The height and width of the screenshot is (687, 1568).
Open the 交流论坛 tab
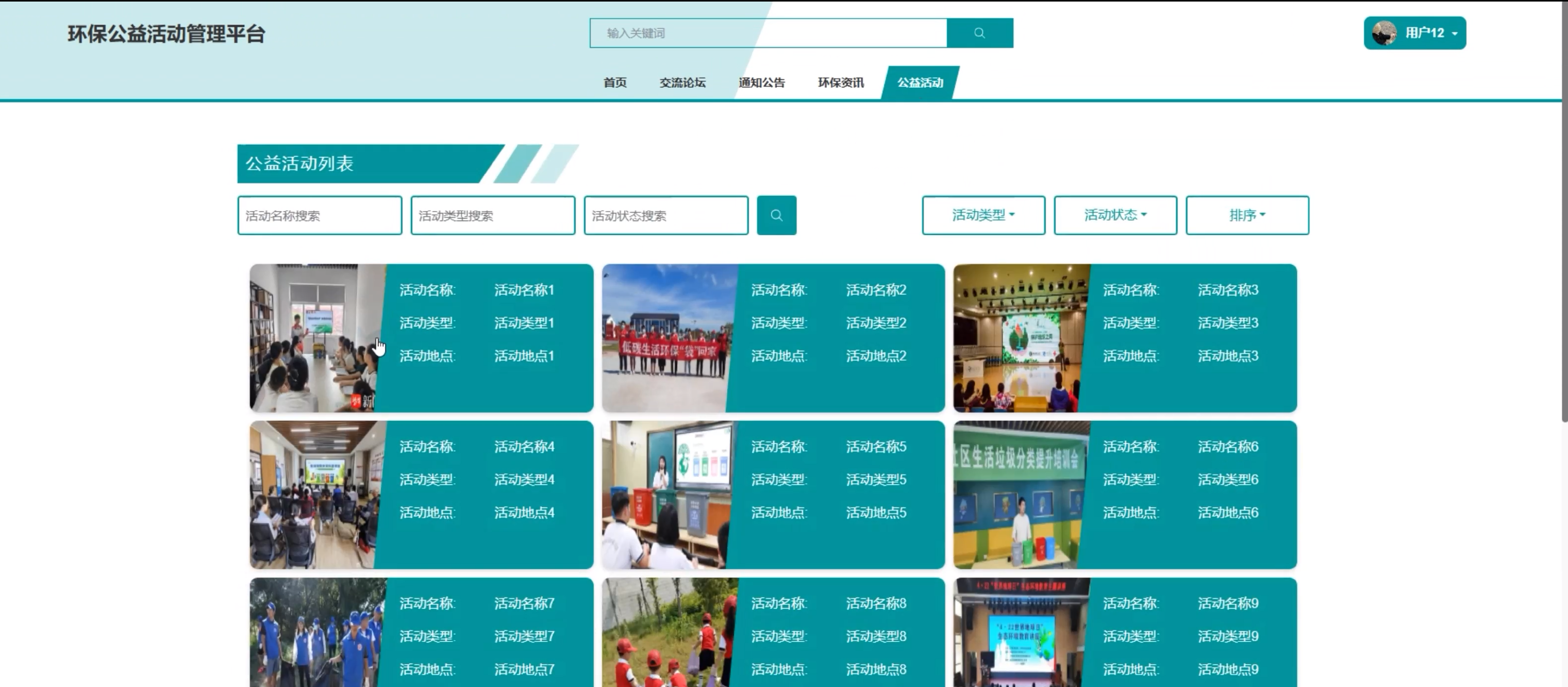(682, 82)
